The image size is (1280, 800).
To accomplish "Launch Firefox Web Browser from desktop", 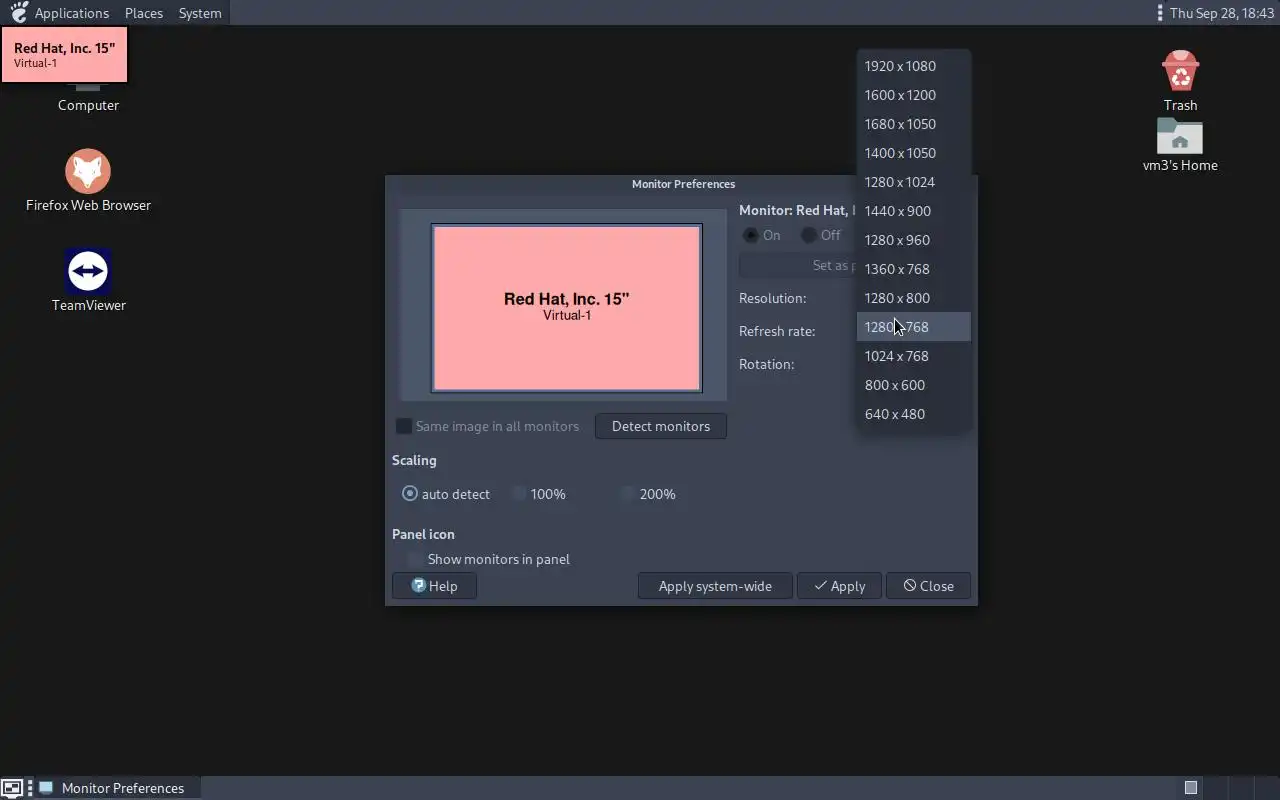I will (88, 181).
